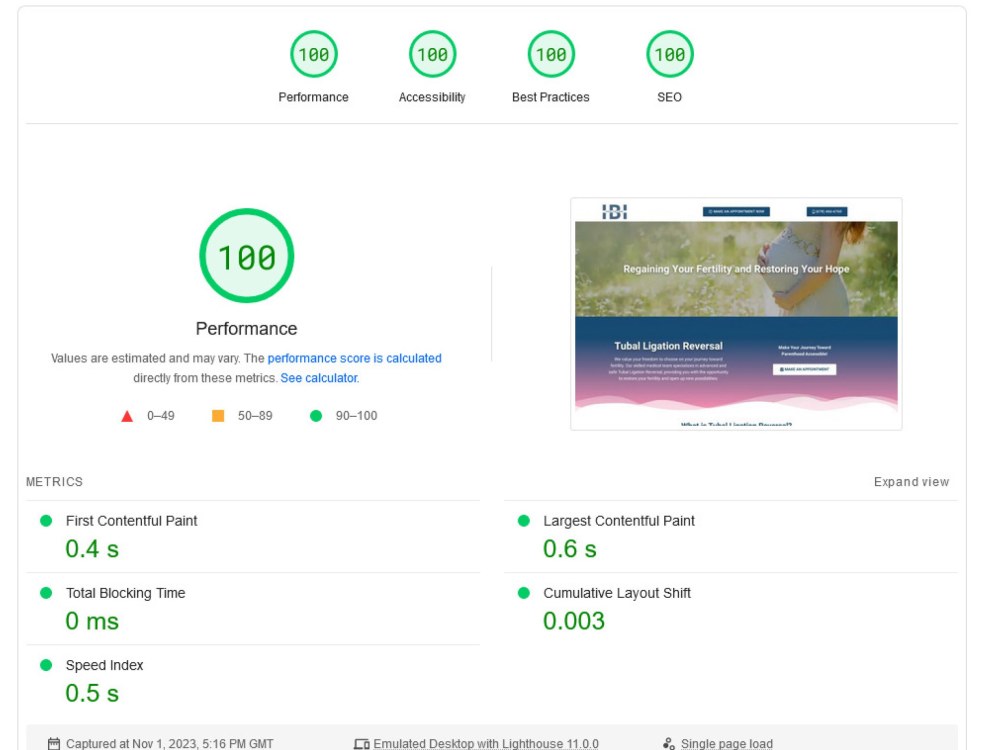Viewport: 1000px width, 750px height.
Task: Select the Speed Index metric label
Action: coord(105,665)
